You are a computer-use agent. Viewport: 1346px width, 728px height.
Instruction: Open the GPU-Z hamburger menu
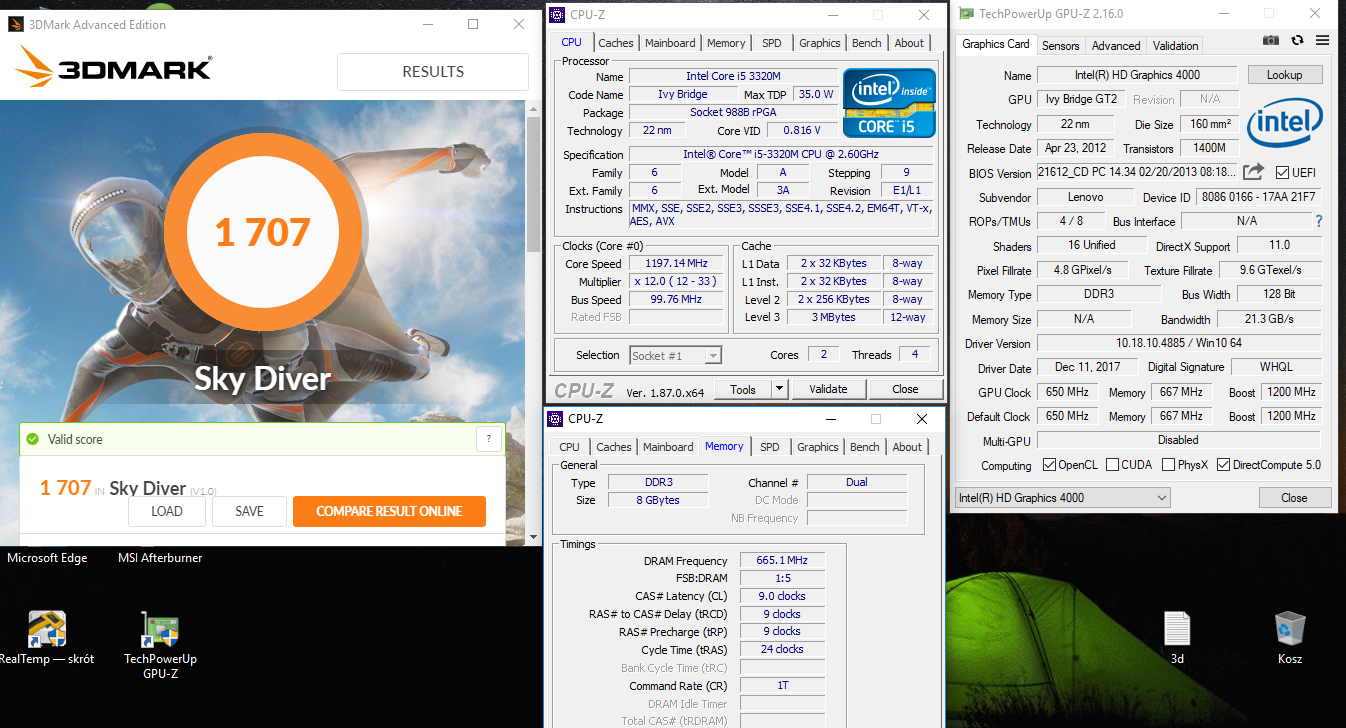(x=1322, y=40)
